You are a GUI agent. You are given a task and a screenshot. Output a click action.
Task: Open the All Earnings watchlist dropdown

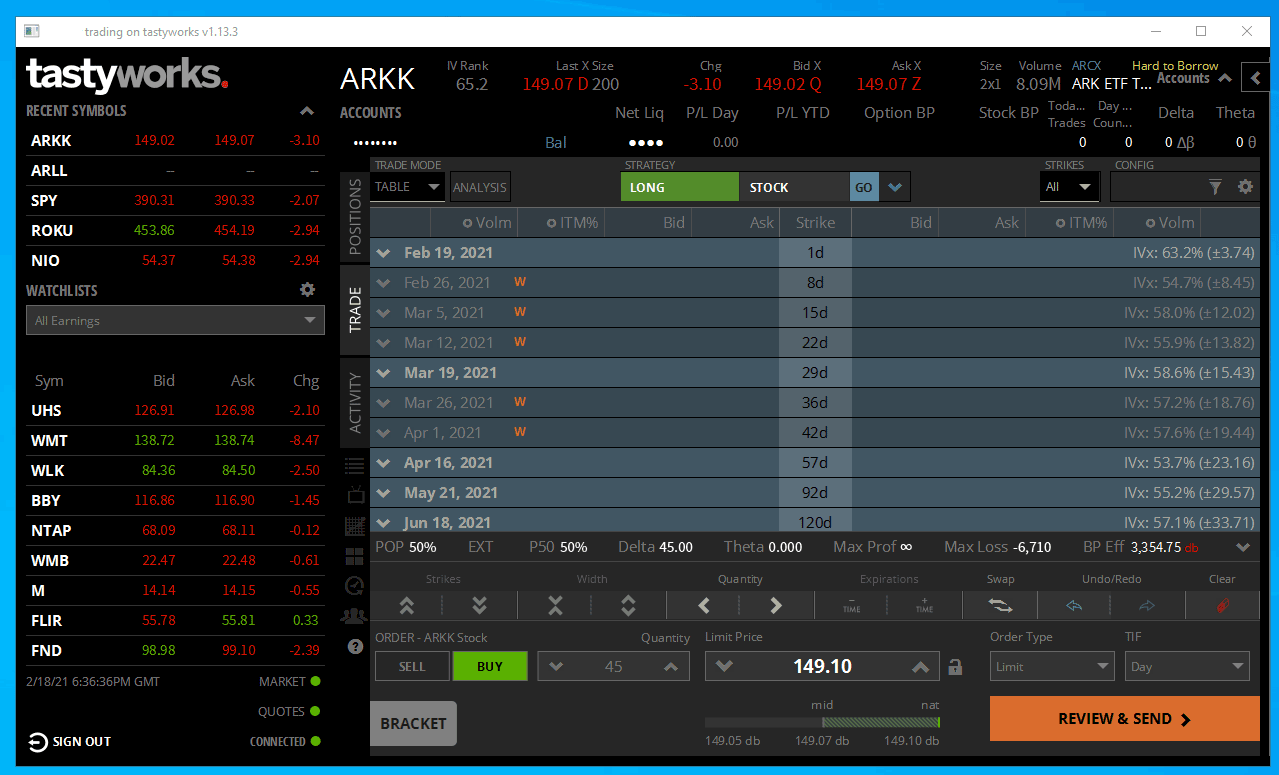pos(175,321)
